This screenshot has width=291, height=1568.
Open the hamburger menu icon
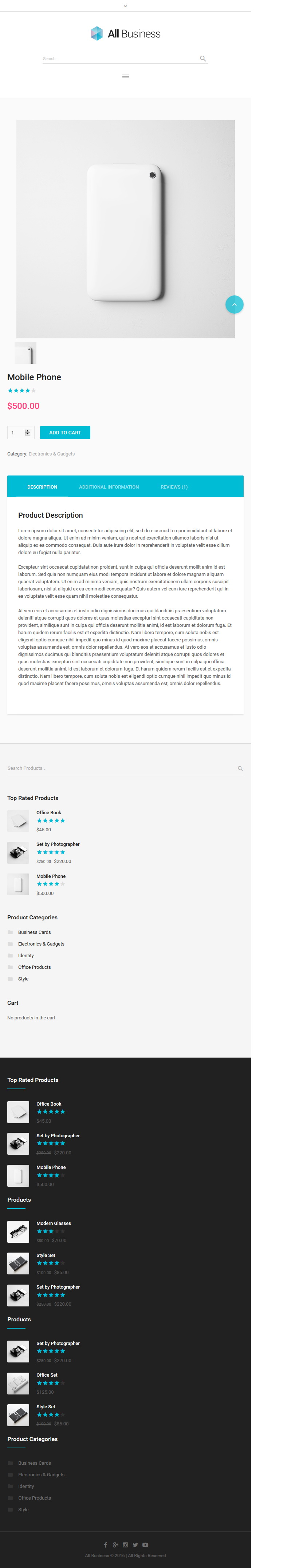tap(125, 76)
